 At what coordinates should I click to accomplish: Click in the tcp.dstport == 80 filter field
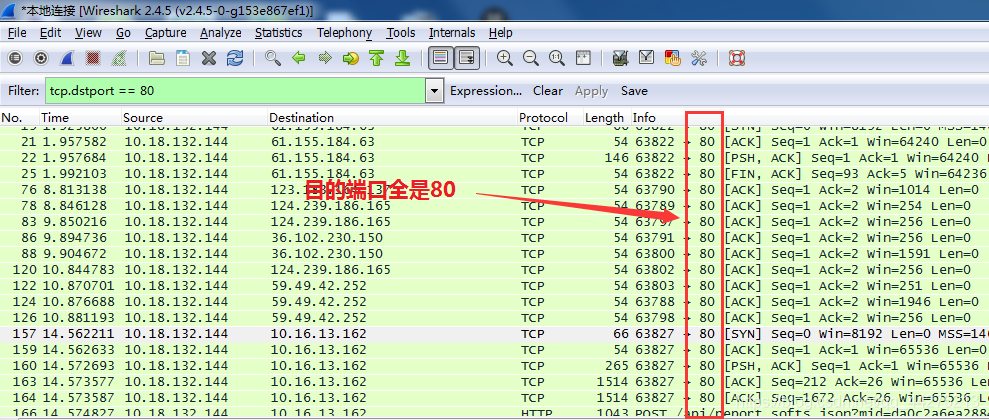235,91
